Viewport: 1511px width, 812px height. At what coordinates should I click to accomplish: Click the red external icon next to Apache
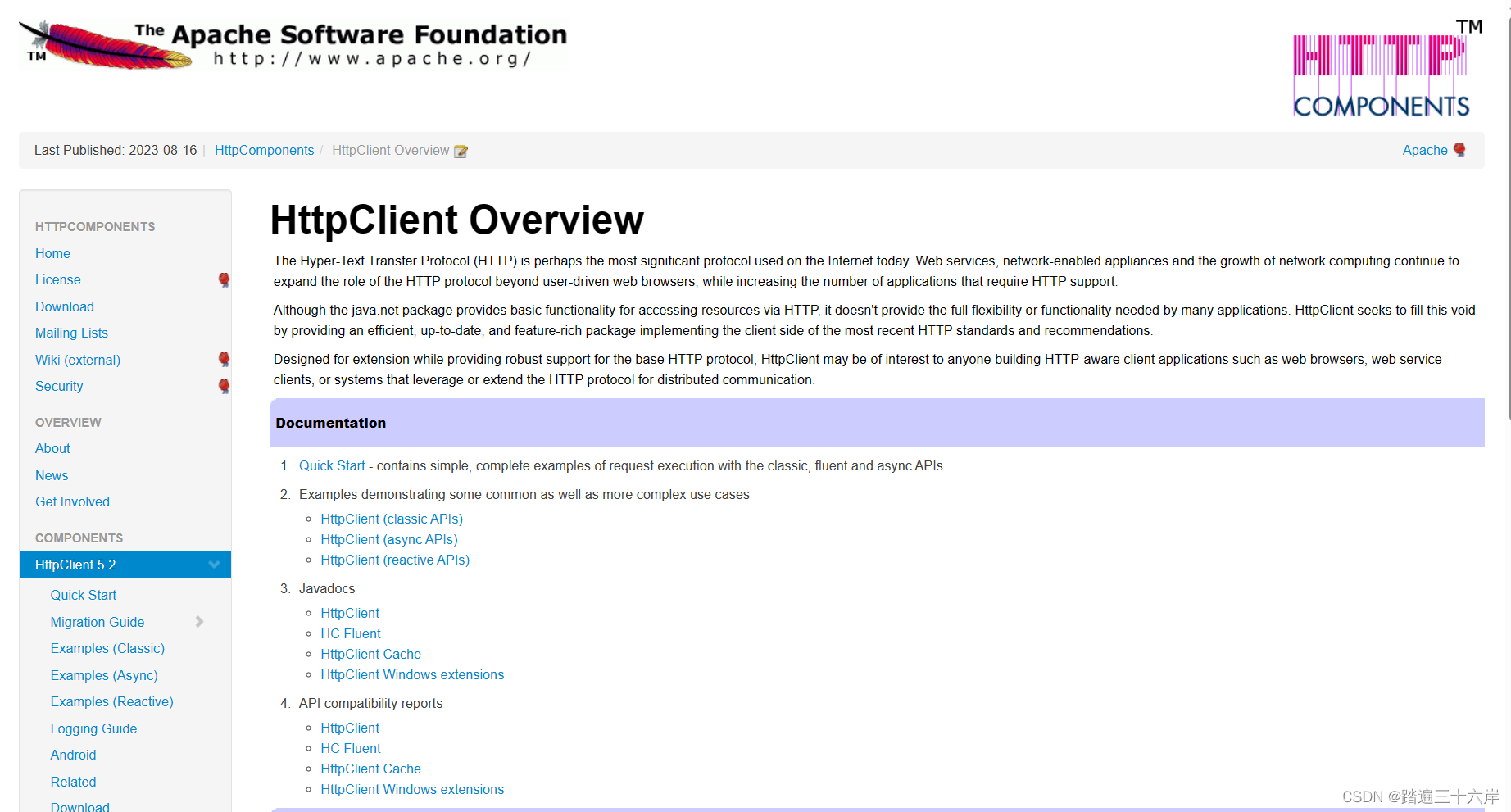pyautogui.click(x=1459, y=150)
